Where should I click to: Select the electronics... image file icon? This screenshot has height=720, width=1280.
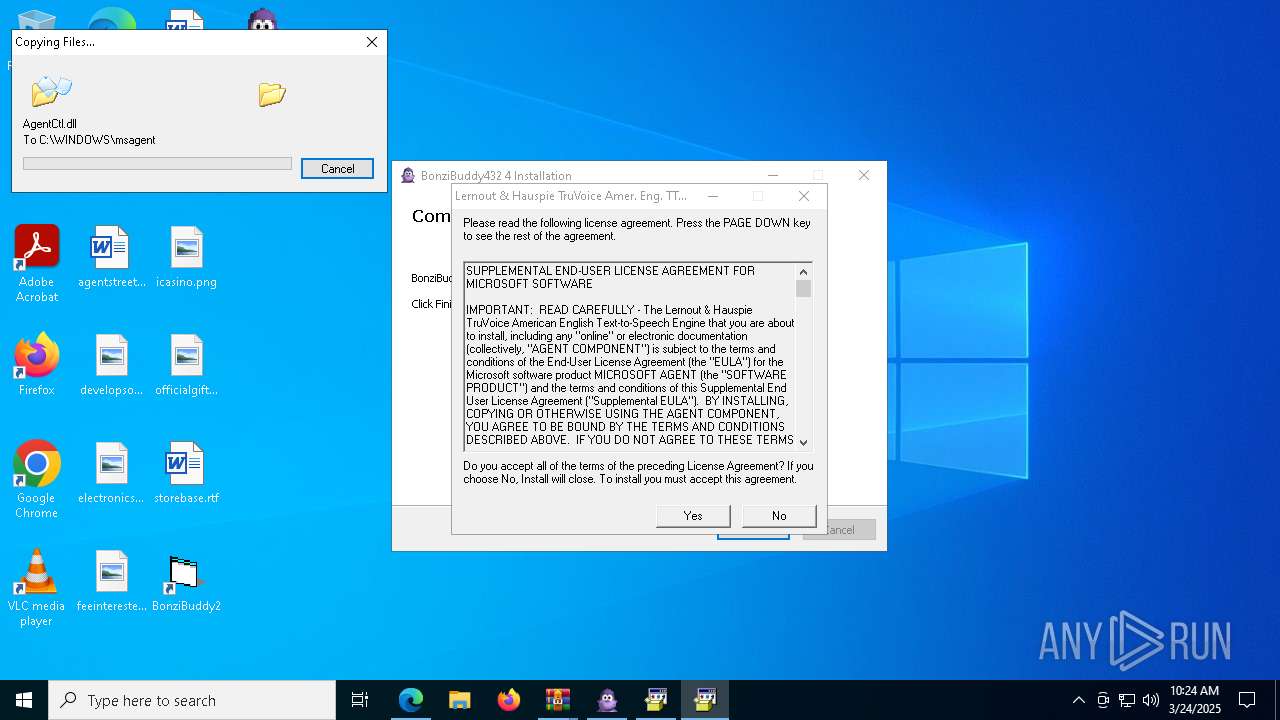[x=112, y=473]
